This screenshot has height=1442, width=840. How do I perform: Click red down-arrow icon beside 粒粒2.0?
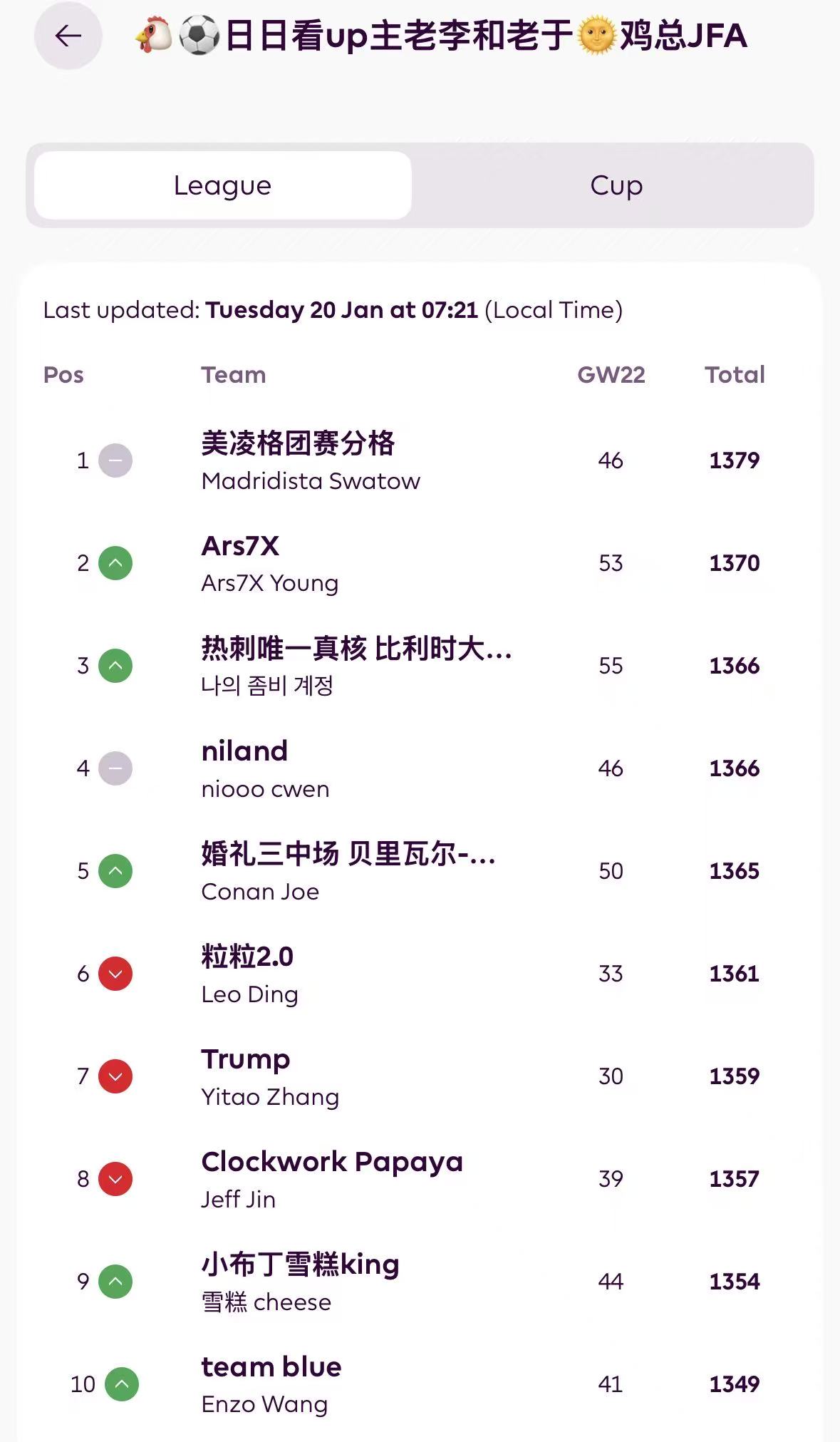[115, 974]
